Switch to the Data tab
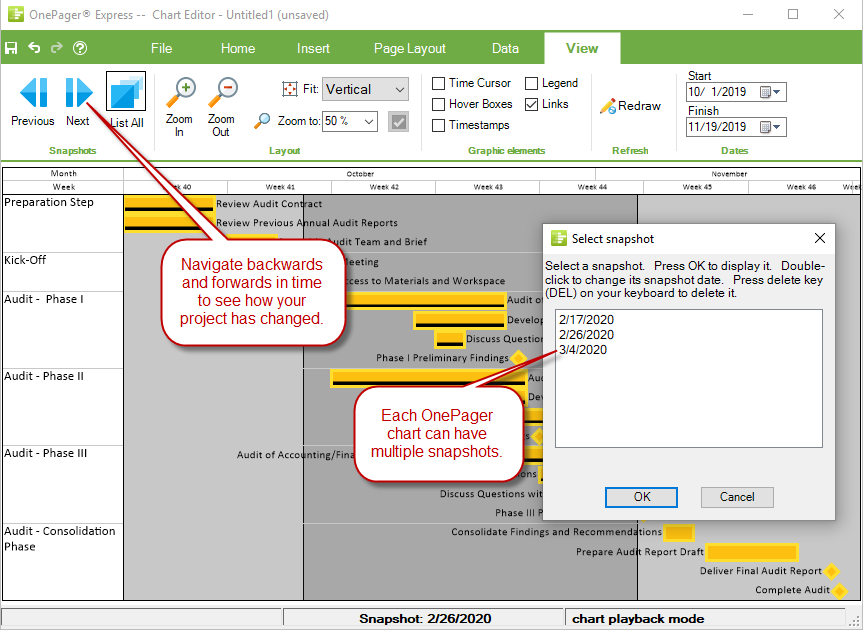This screenshot has height=630, width=863. [x=505, y=48]
